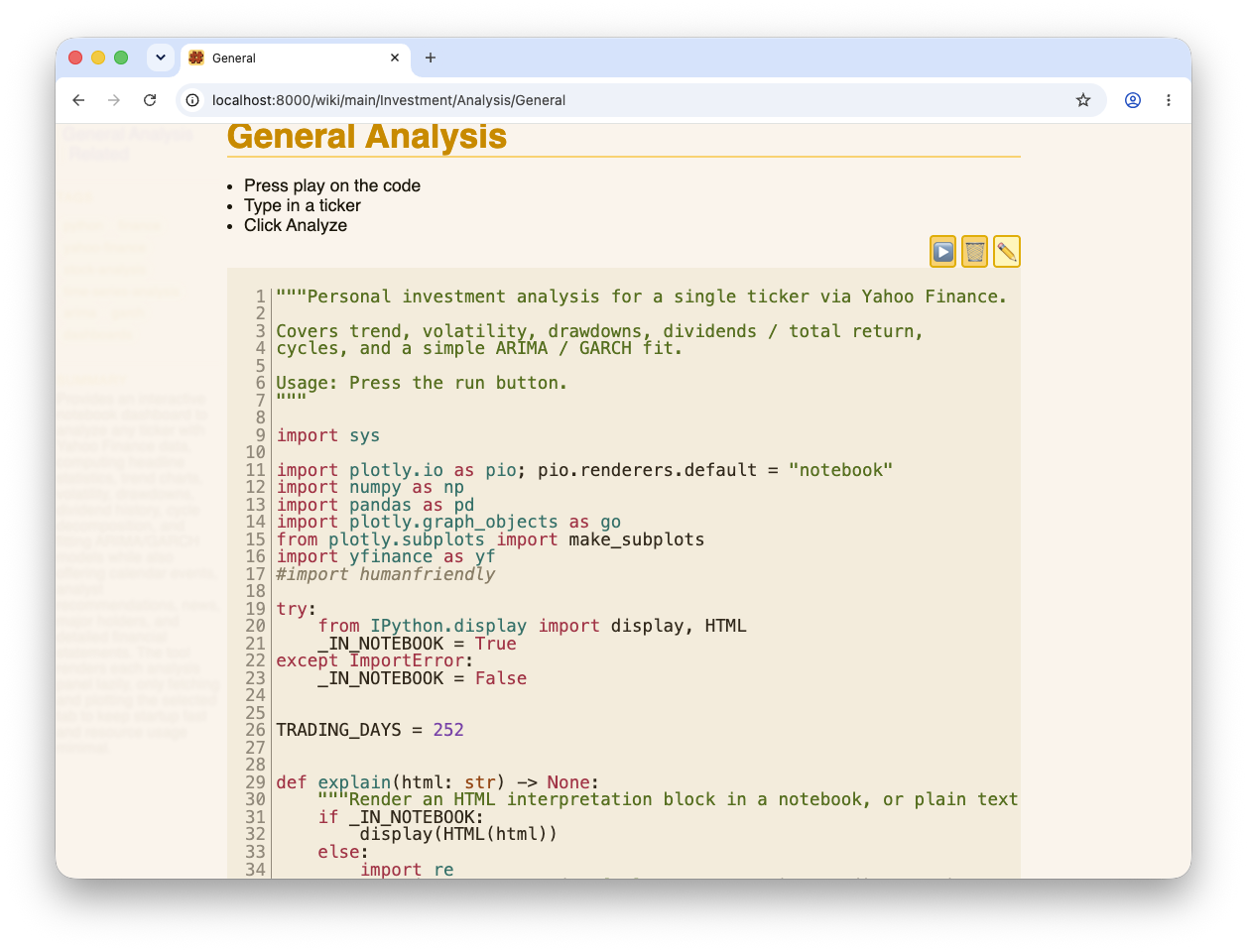Clear output using the wastebasket icon
1247x952 pixels.
974,252
